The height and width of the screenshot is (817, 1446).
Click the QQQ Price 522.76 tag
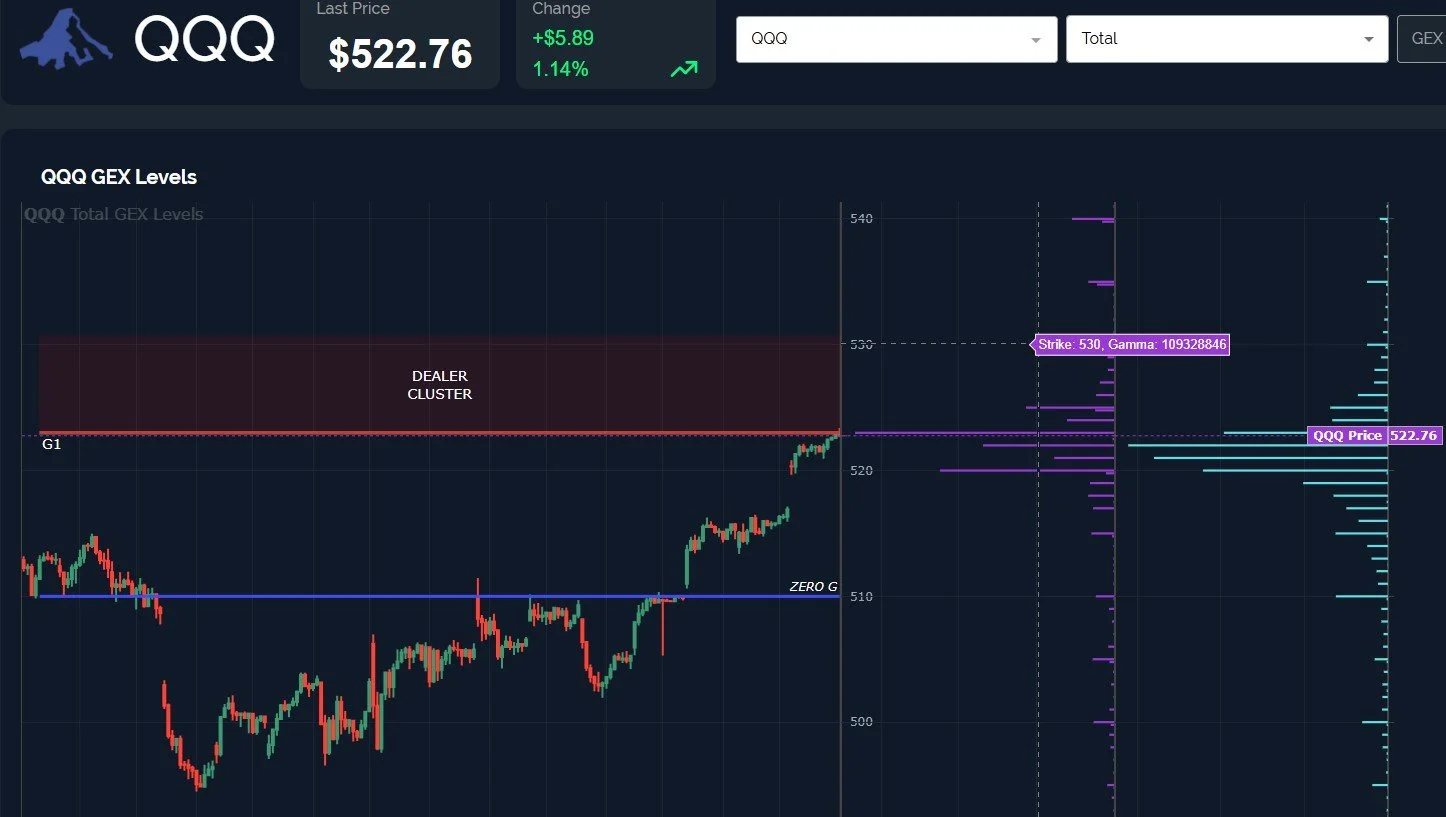coord(1374,436)
